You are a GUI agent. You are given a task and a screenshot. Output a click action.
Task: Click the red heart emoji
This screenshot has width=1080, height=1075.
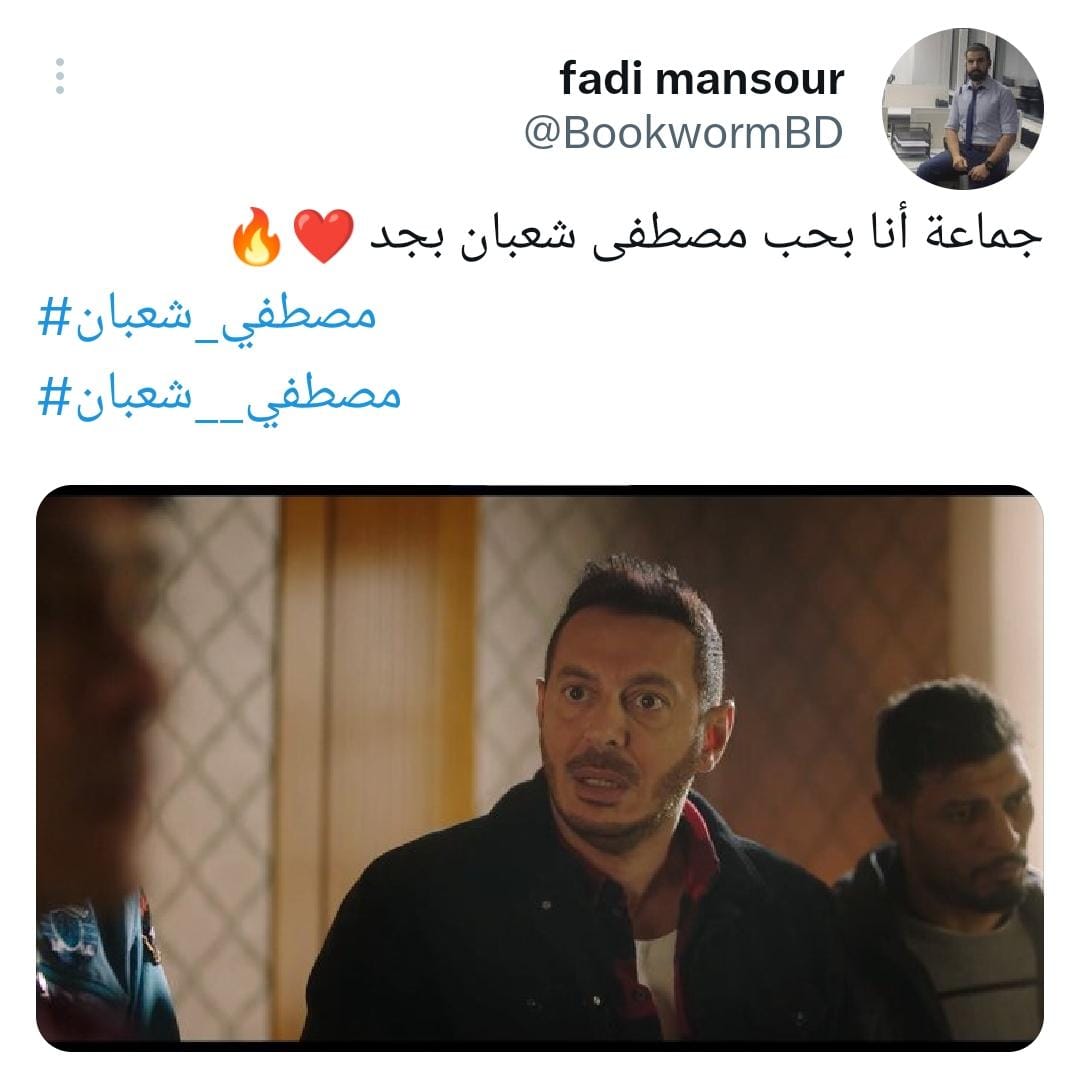point(323,236)
